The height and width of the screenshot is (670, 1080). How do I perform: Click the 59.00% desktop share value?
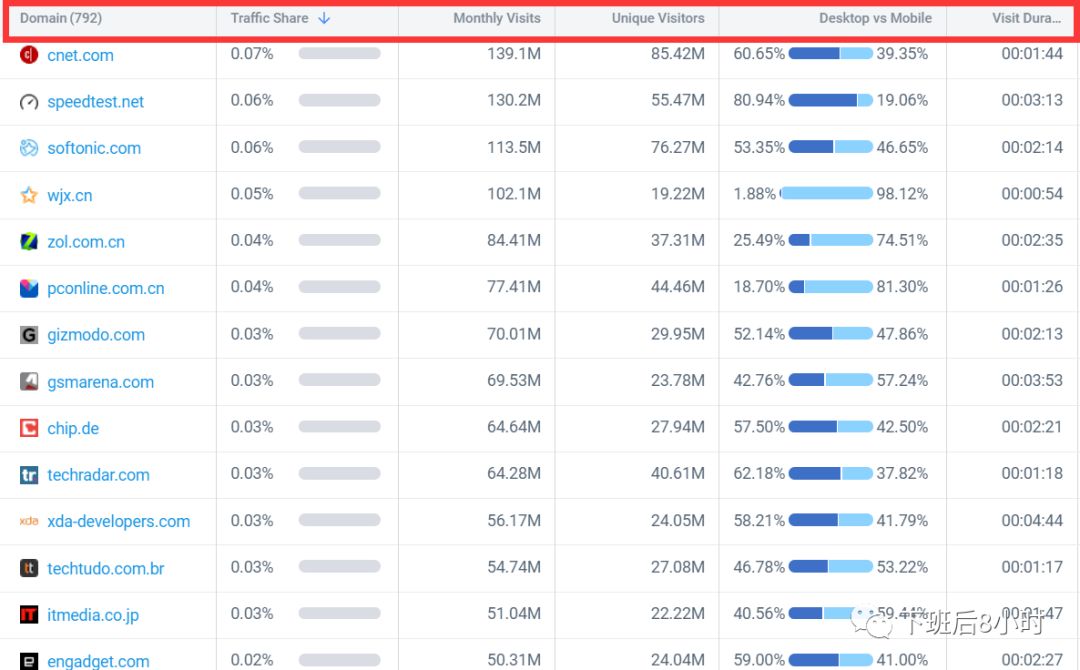pos(759,660)
